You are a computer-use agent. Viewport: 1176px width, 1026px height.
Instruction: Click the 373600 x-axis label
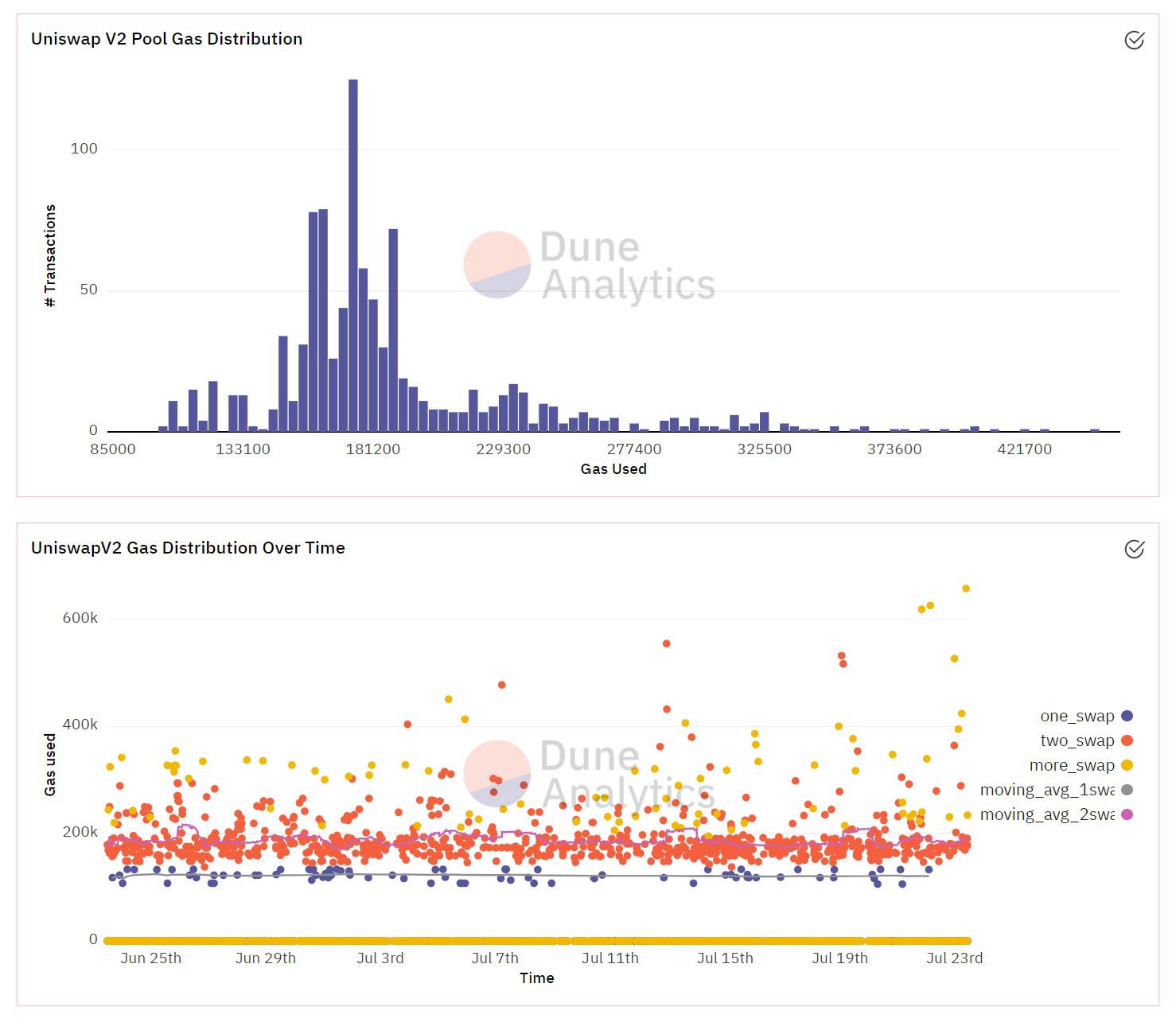[894, 449]
